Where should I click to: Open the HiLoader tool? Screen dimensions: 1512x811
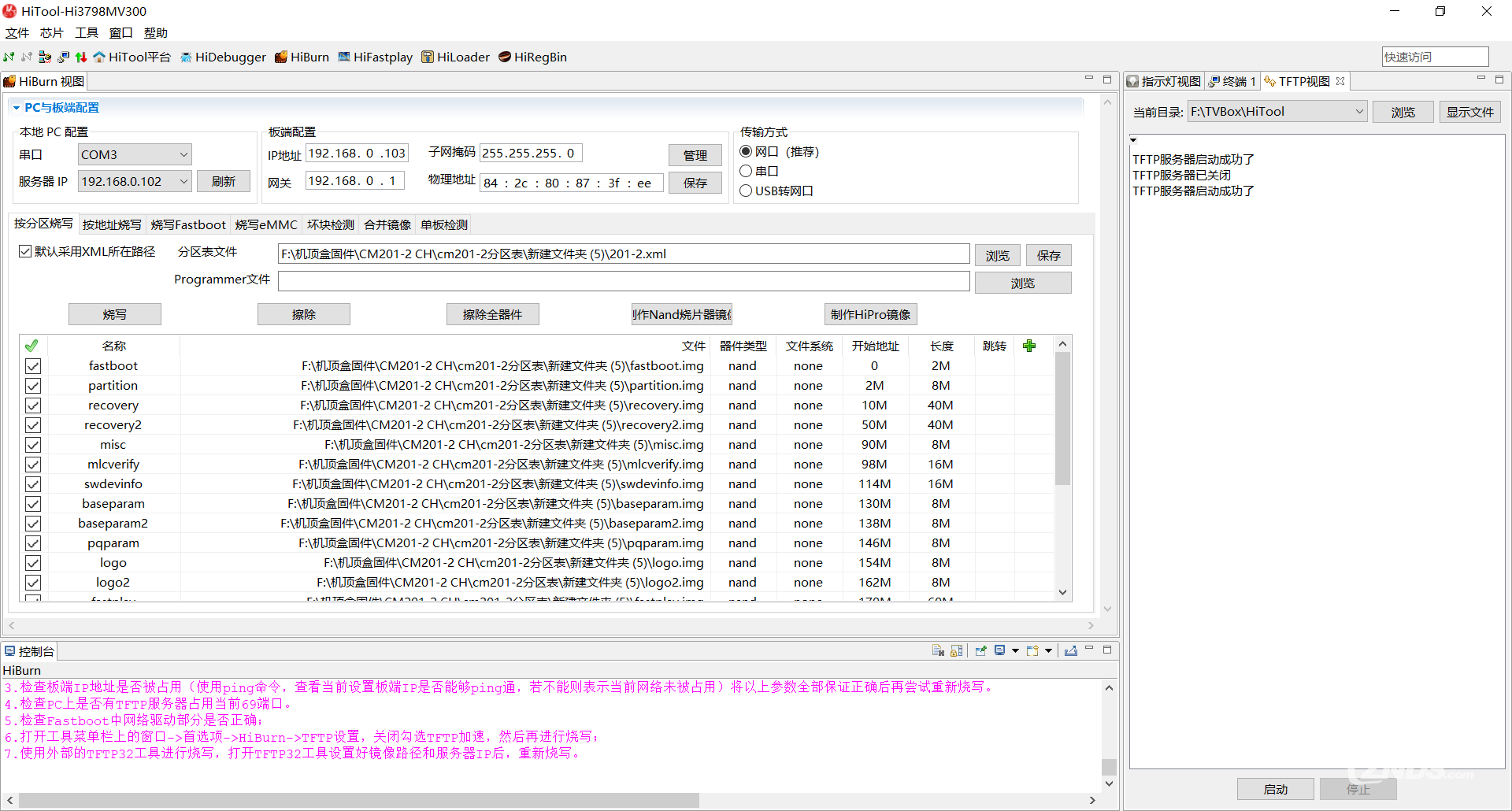click(x=455, y=57)
